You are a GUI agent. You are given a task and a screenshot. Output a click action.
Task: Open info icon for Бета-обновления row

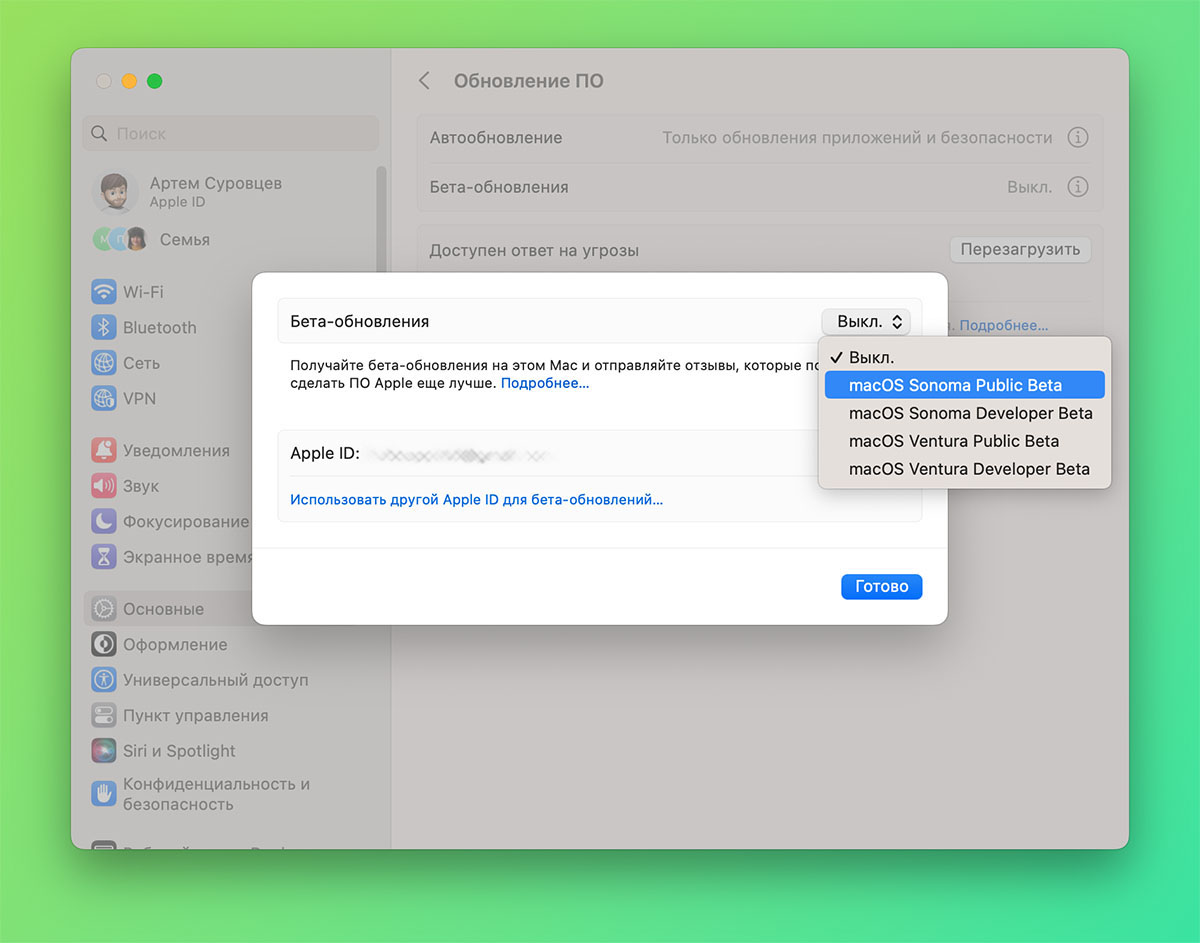1077,186
